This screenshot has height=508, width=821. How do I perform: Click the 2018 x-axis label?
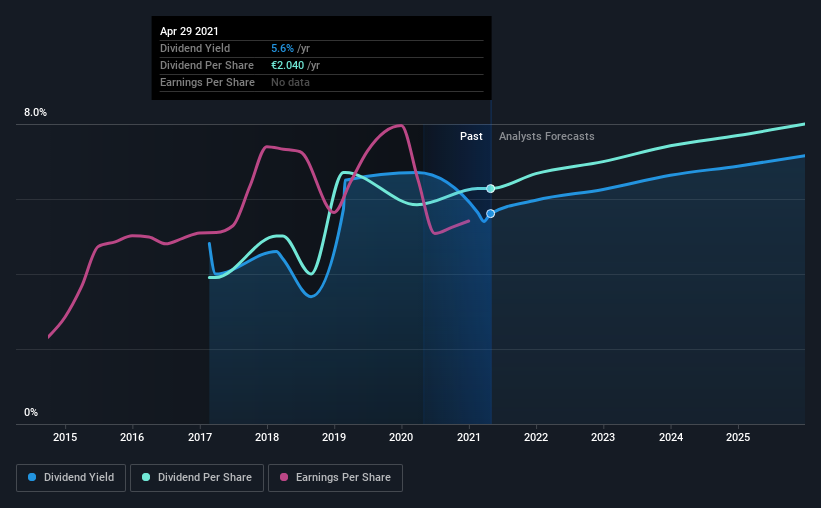(x=267, y=437)
